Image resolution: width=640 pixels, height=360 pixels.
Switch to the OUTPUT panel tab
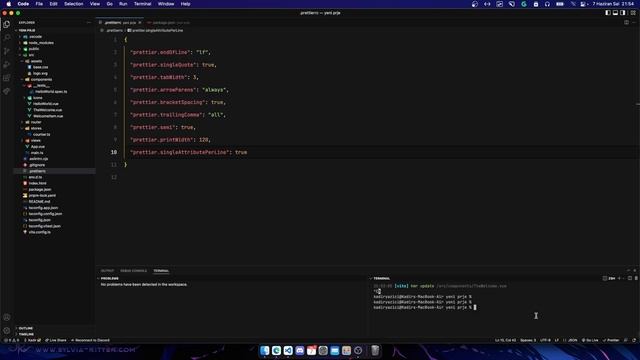point(107,271)
